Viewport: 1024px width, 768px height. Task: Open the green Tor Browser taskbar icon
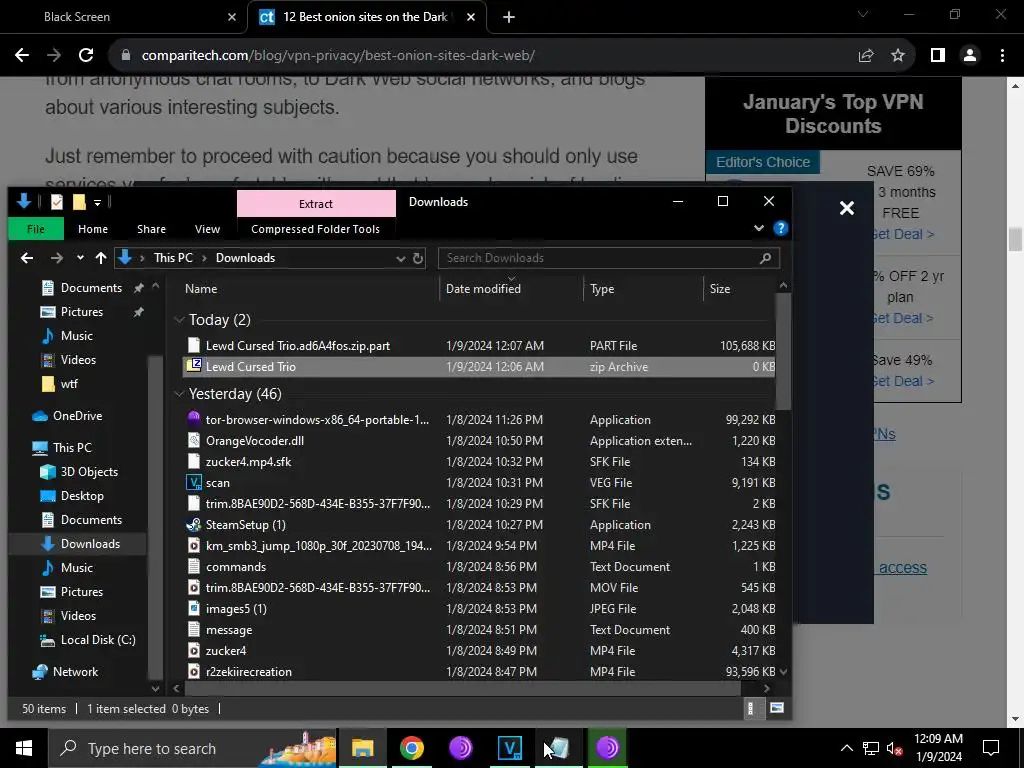point(607,748)
